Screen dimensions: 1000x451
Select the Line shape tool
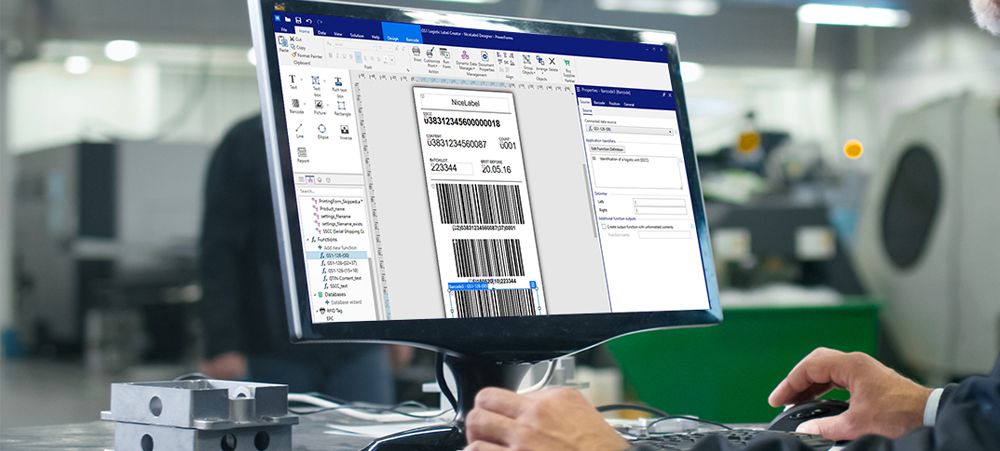coord(299,131)
